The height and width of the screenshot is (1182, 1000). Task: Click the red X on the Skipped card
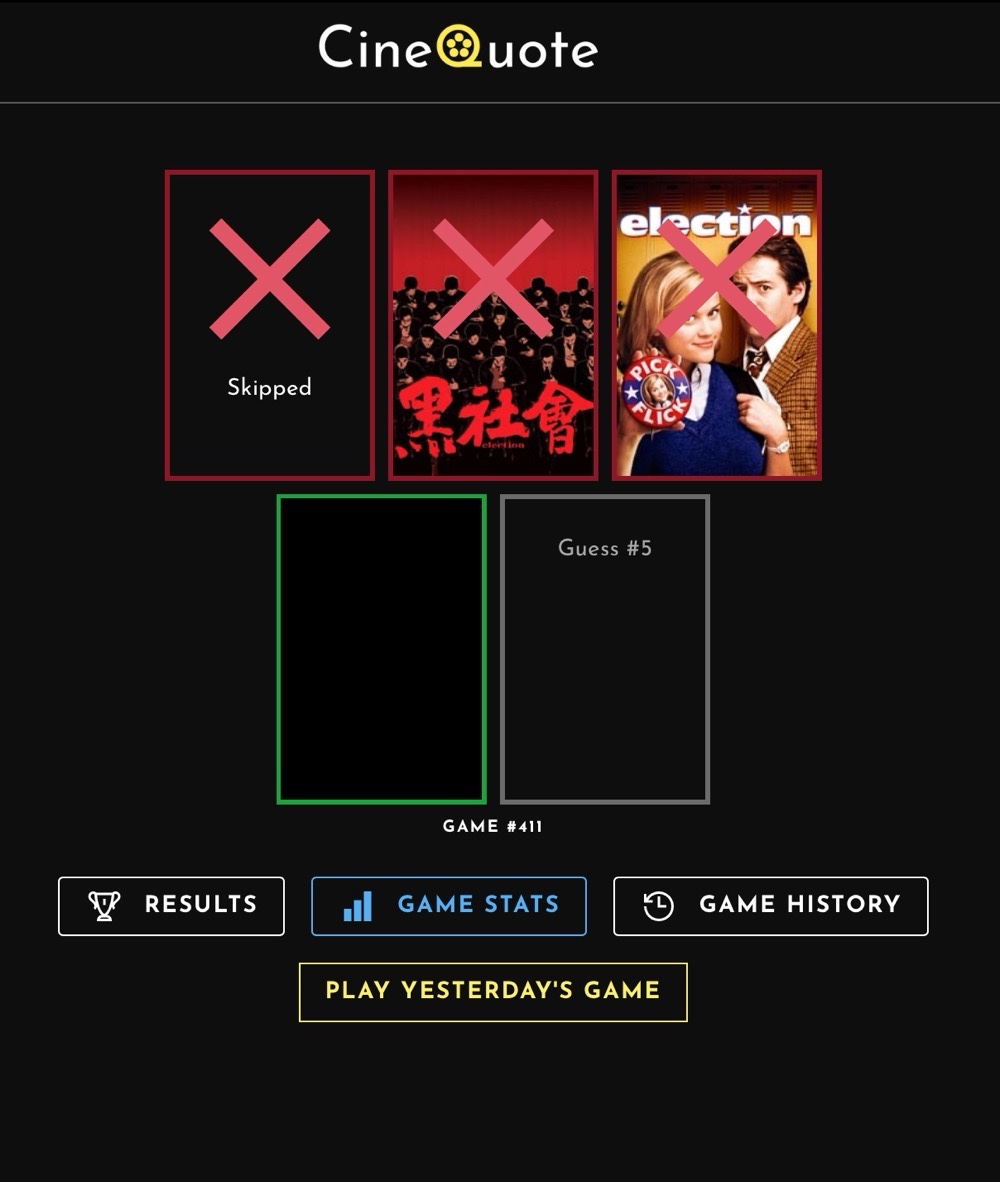(x=270, y=278)
